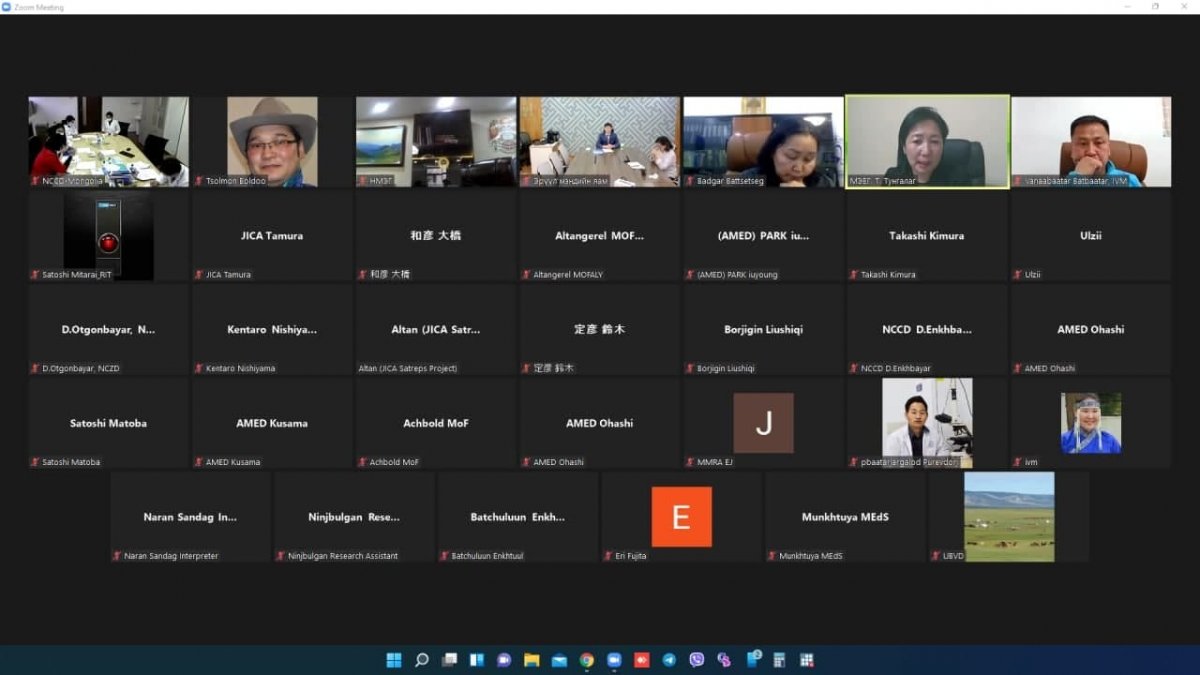Open Telegram from the taskbar
Screen dimensions: 1200x675
point(669,660)
